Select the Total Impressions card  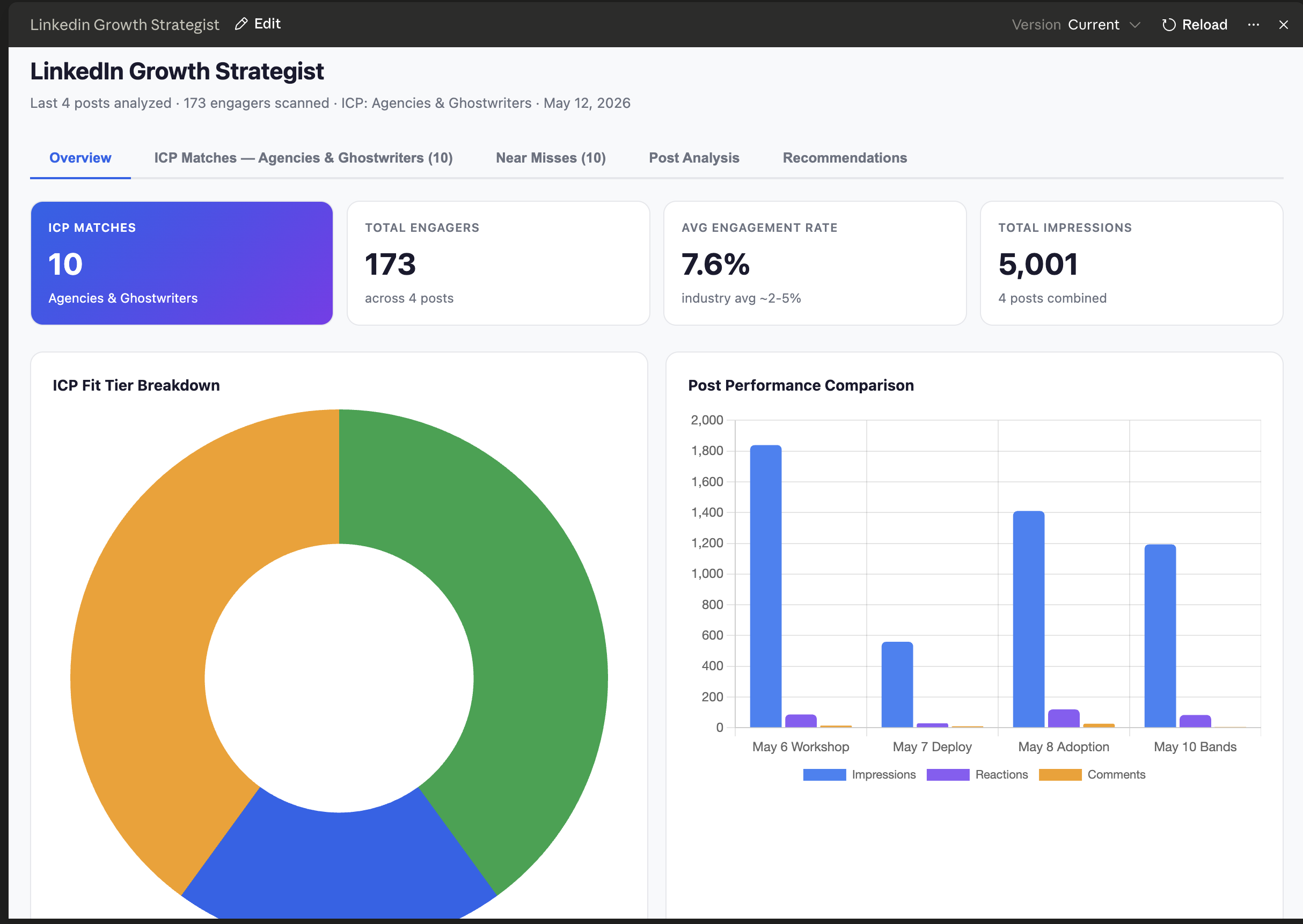pyautogui.click(x=1131, y=263)
